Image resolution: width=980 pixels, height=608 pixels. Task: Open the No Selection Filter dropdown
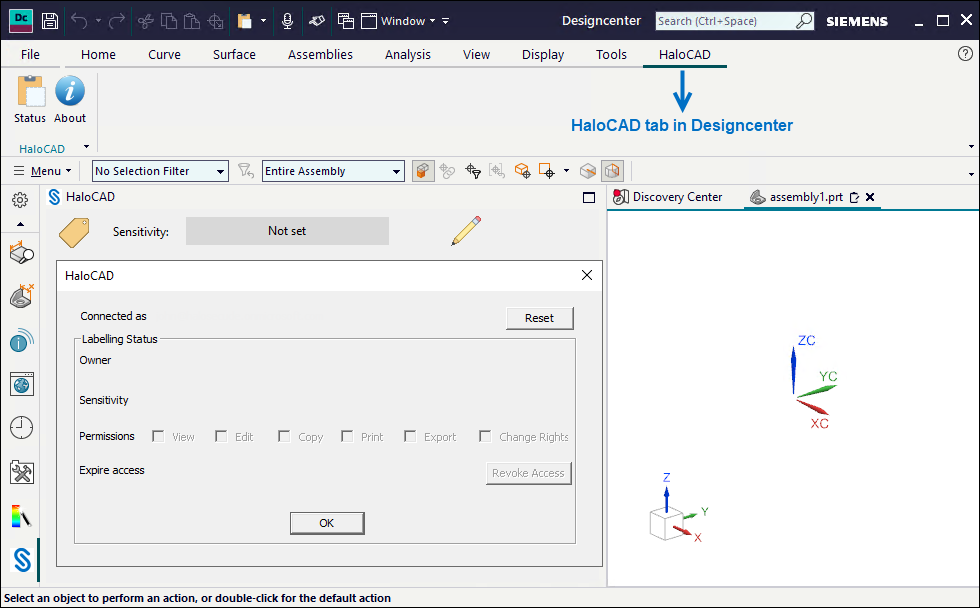pyautogui.click(x=160, y=171)
